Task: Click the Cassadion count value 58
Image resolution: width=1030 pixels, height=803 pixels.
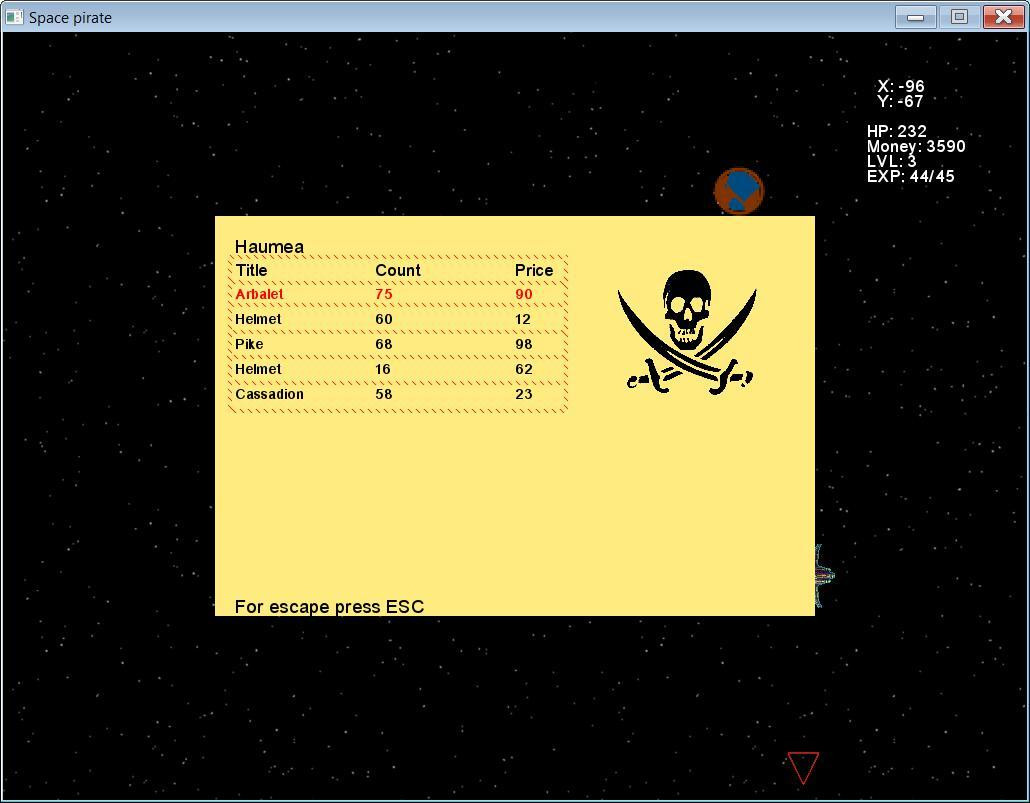Action: [x=384, y=394]
